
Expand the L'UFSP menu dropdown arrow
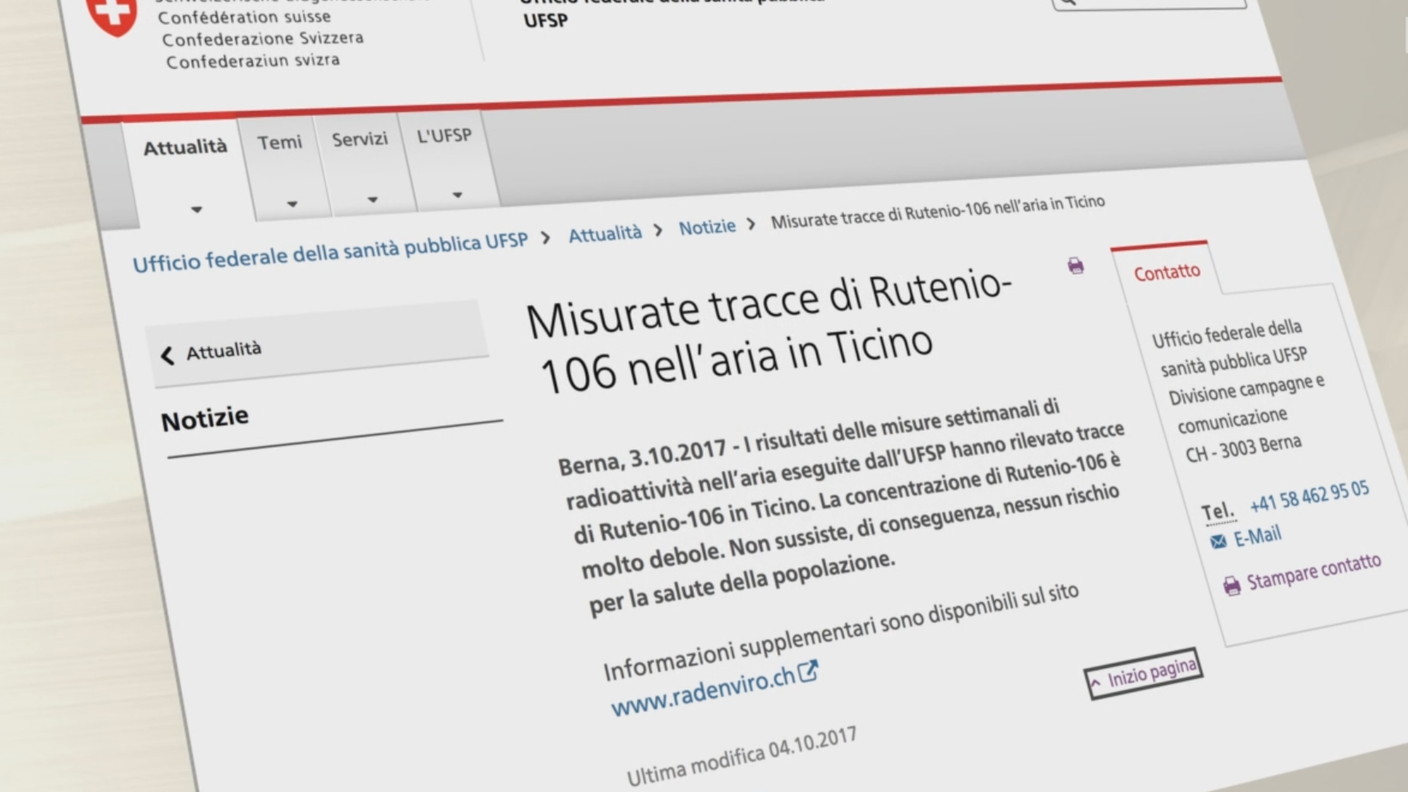coord(457,194)
